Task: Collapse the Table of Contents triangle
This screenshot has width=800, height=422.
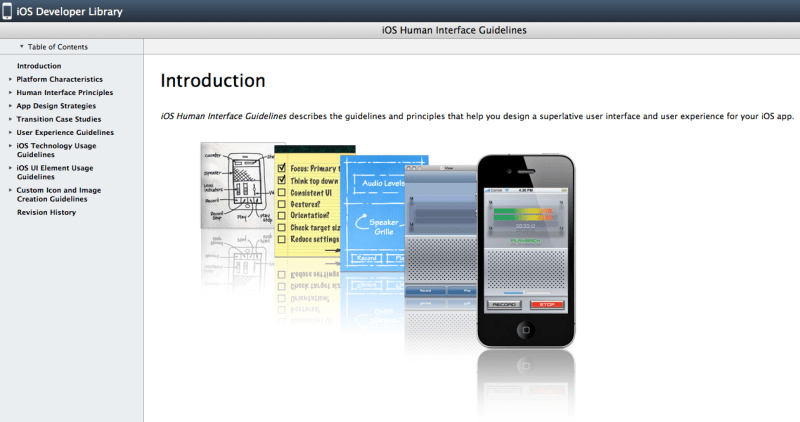Action: point(21,46)
